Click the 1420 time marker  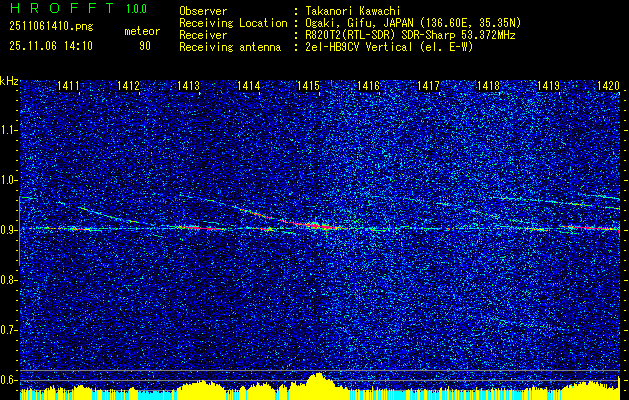(x=608, y=85)
